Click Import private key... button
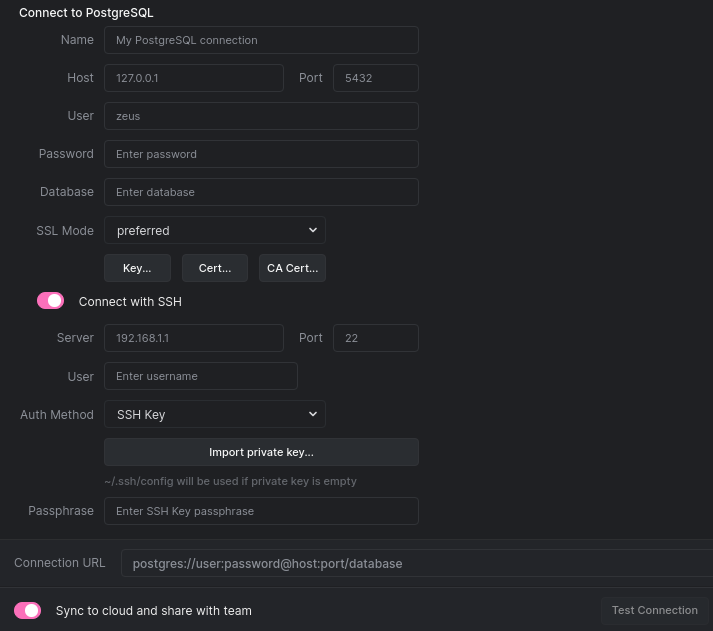713x631 pixels. pyautogui.click(x=261, y=452)
